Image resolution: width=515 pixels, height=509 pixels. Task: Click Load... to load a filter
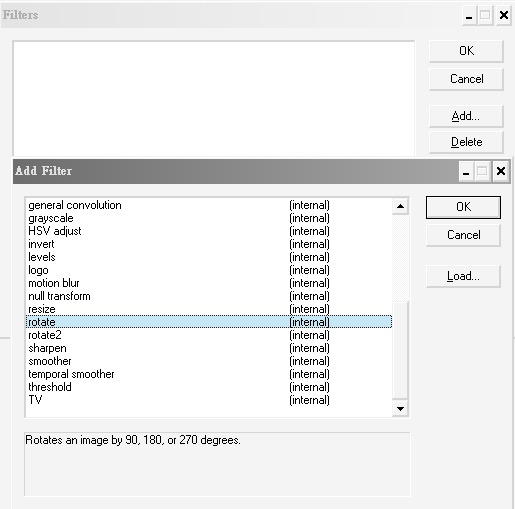click(x=463, y=276)
